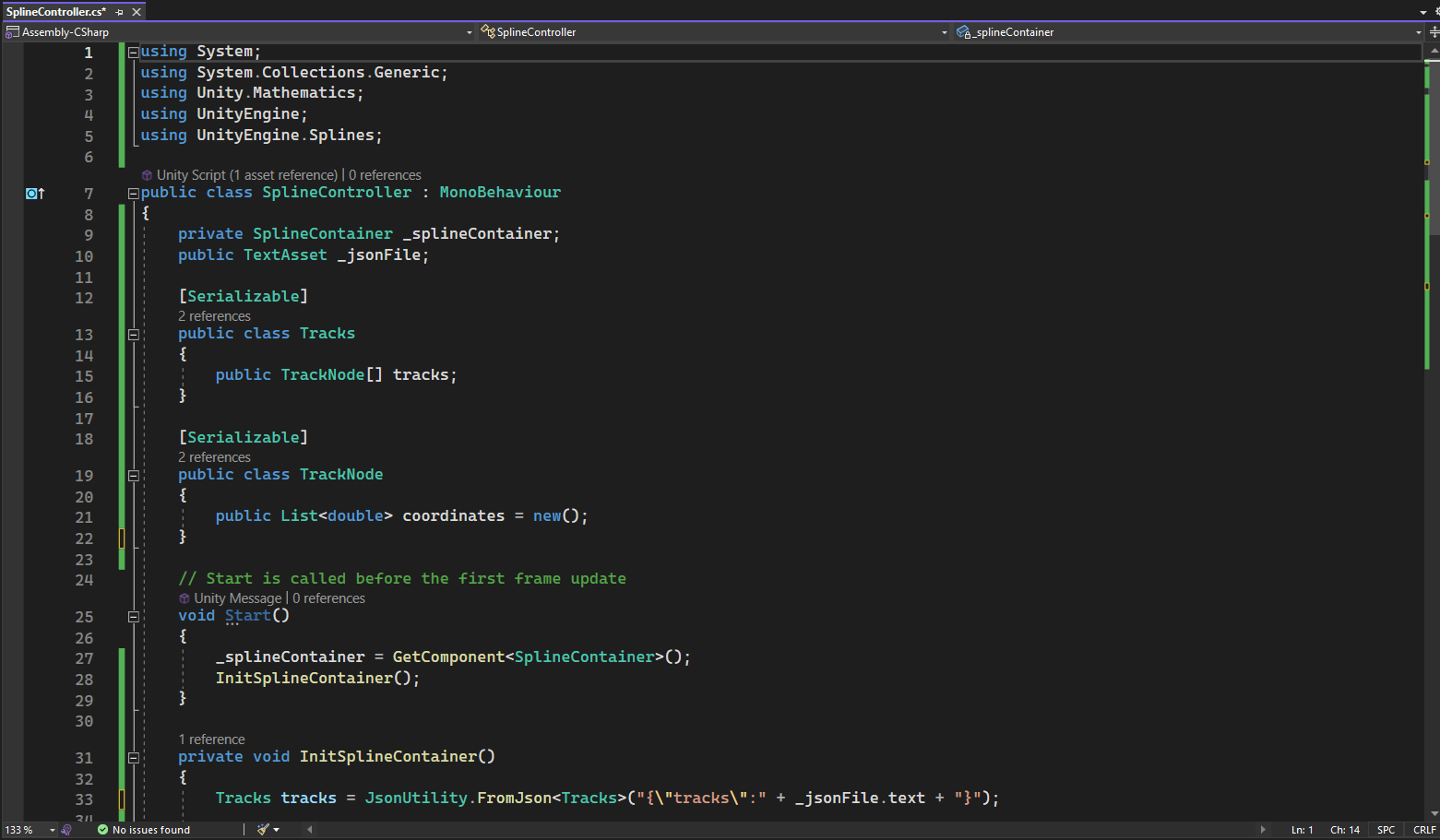This screenshot has height=840, width=1440.
Task: Select the SplineController.cs tab
Action: [55, 12]
